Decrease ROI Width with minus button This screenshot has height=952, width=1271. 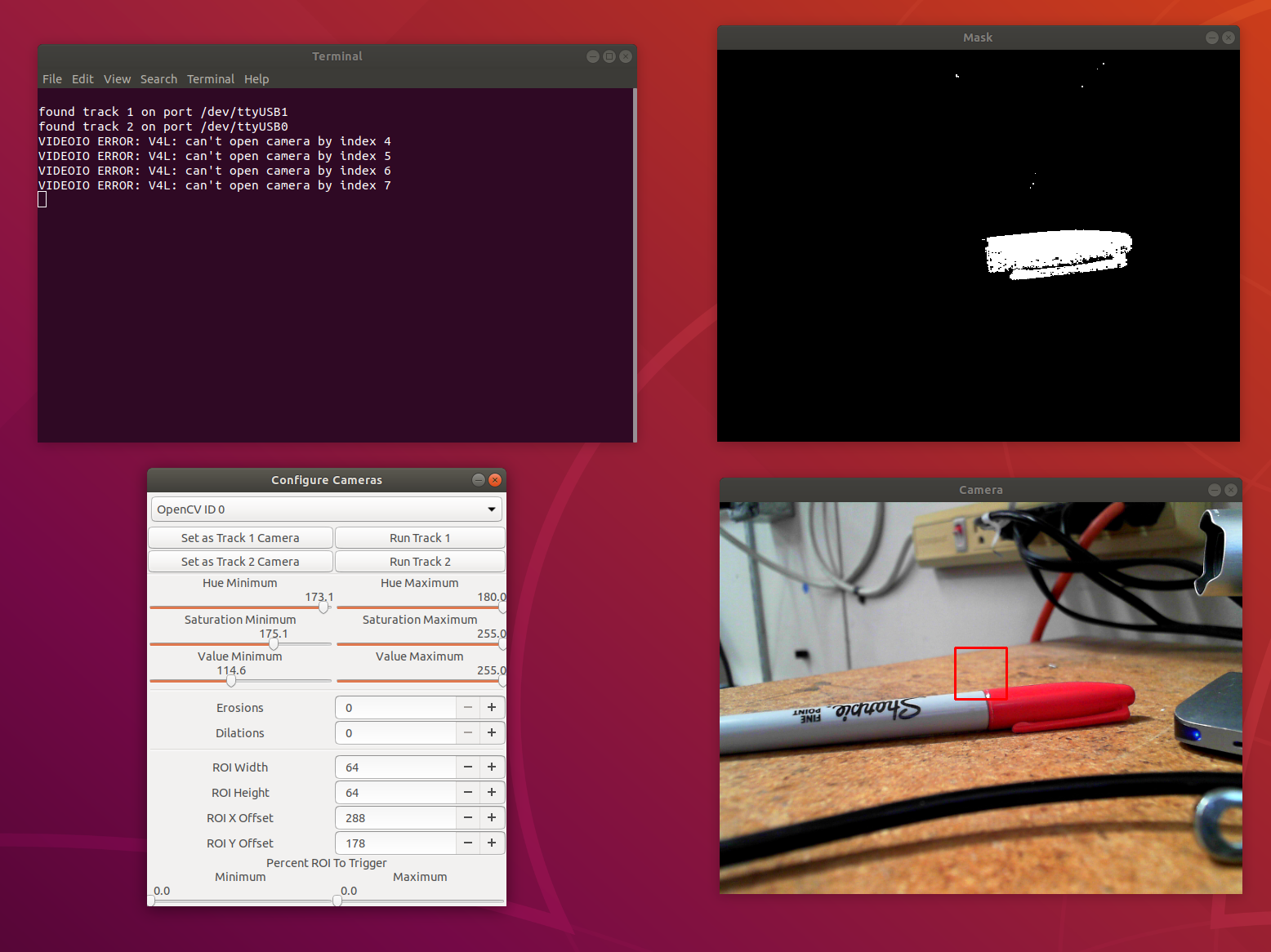(x=468, y=767)
